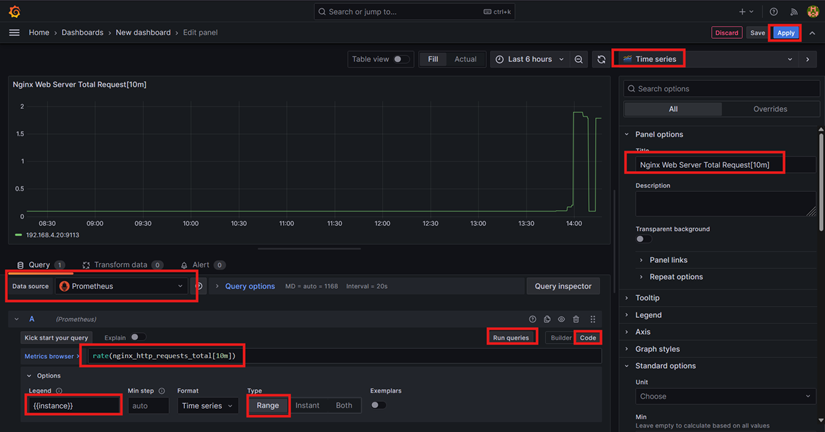Open the user profile avatar
The image size is (825, 432).
click(x=813, y=12)
